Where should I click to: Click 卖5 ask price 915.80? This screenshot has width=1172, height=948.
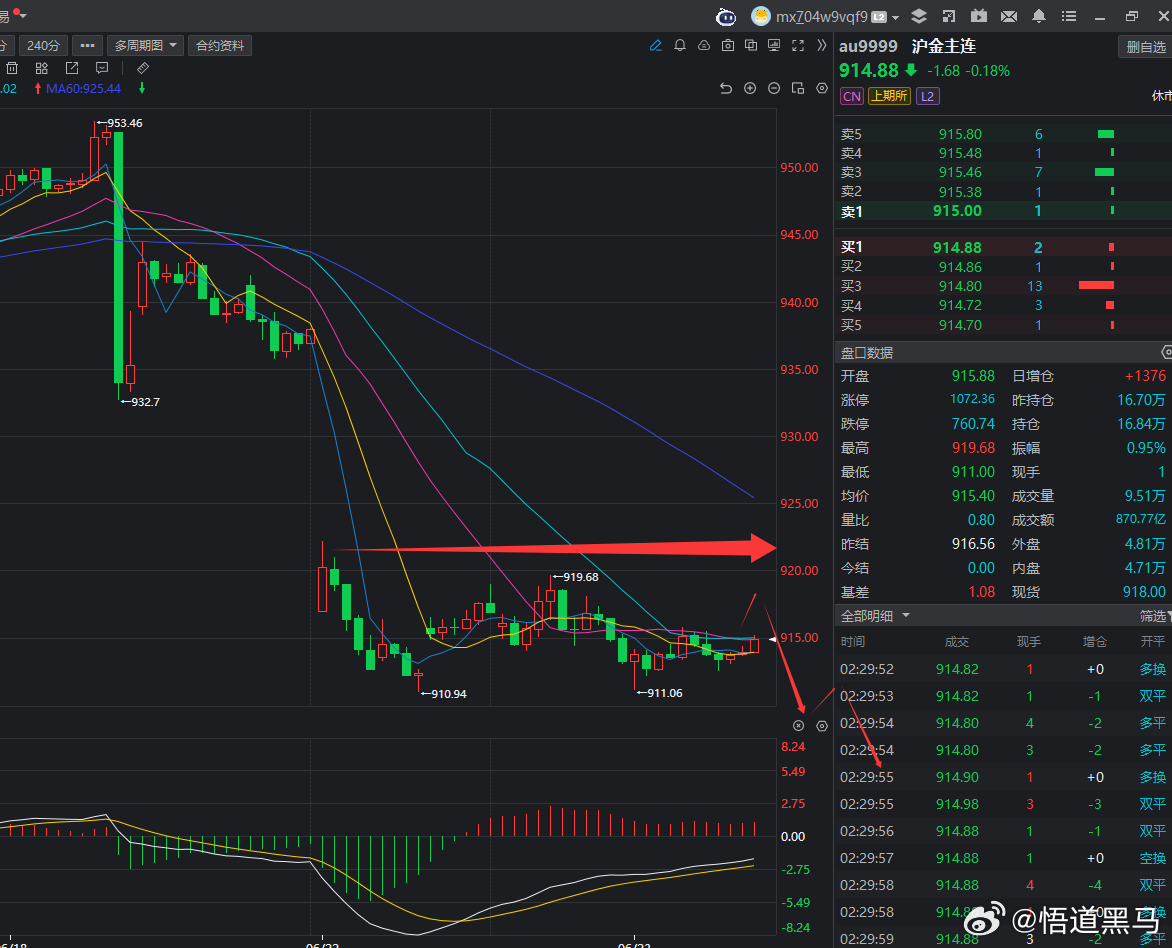pos(960,134)
